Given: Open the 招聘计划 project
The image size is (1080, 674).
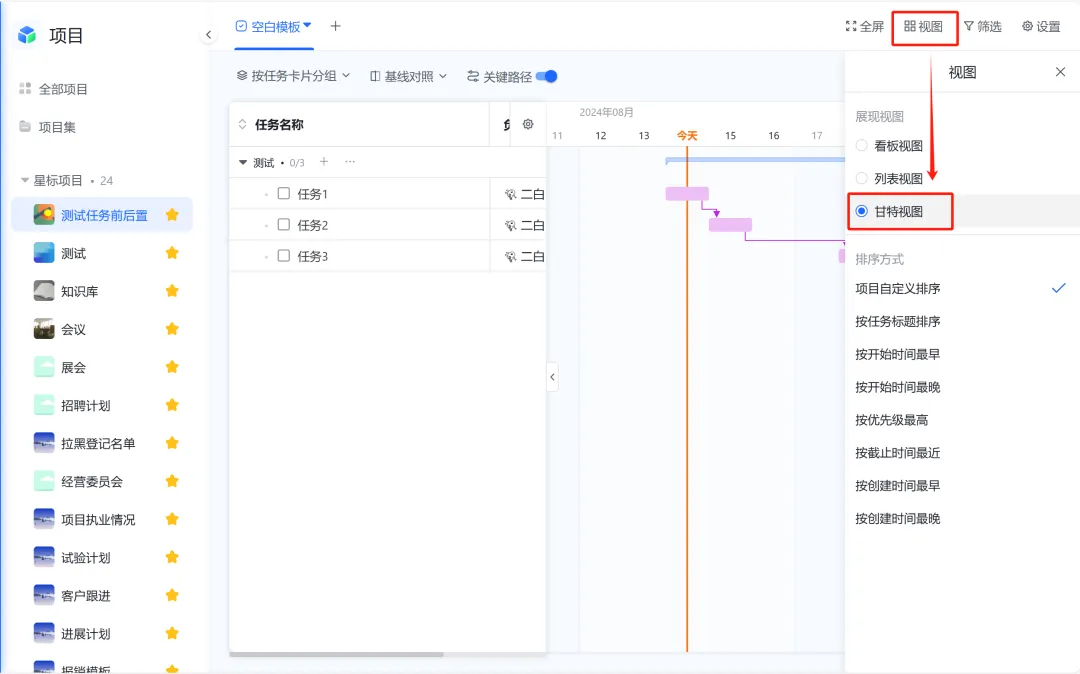Looking at the screenshot, I should click(85, 406).
